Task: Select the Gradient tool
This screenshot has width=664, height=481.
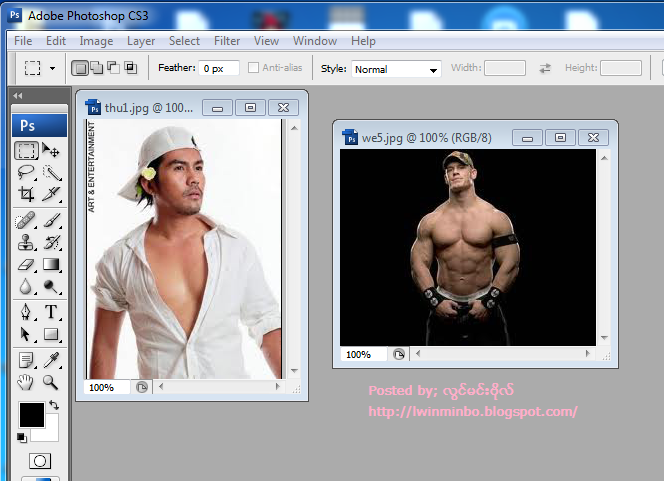Action: [x=51, y=265]
